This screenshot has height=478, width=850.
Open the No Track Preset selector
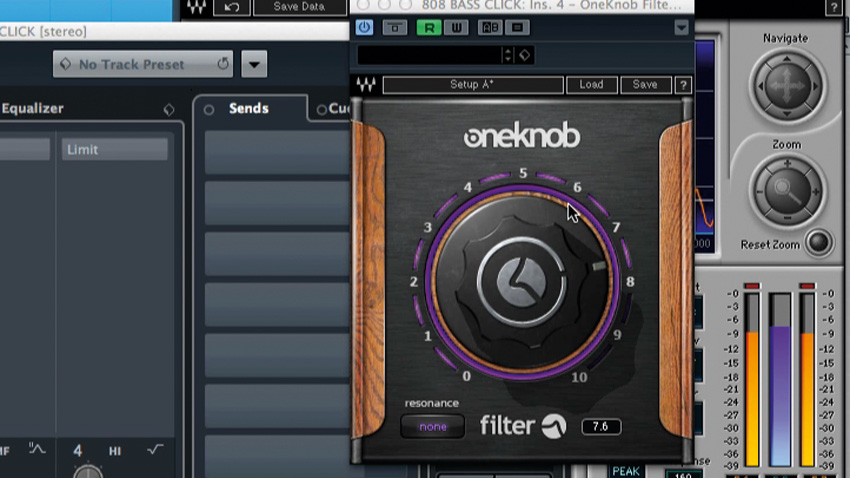point(143,64)
